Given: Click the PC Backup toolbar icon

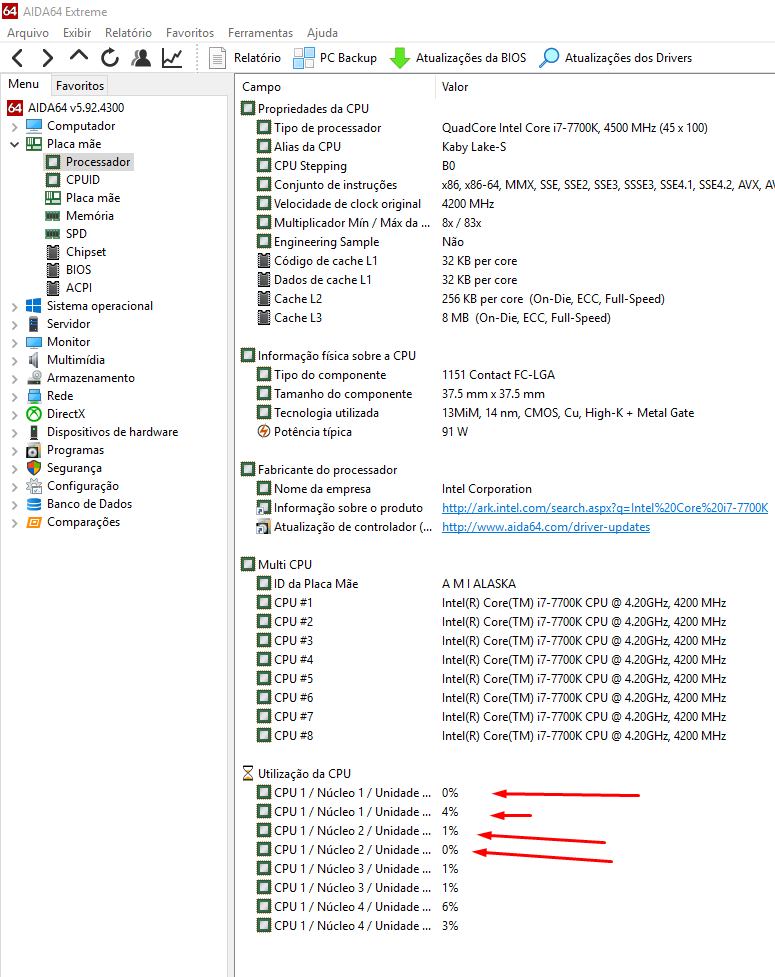Looking at the screenshot, I should (x=304, y=58).
